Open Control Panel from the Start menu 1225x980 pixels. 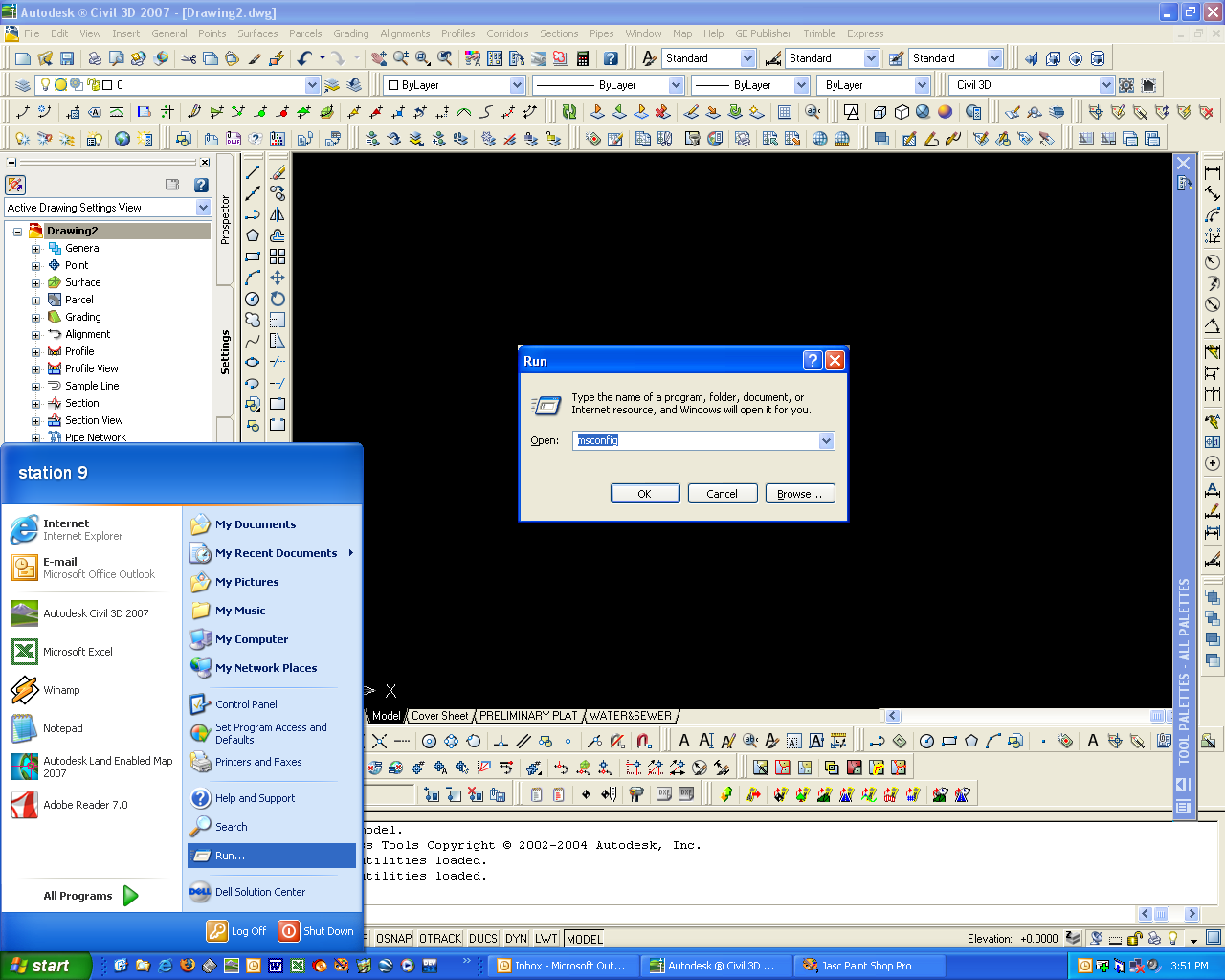(x=247, y=704)
